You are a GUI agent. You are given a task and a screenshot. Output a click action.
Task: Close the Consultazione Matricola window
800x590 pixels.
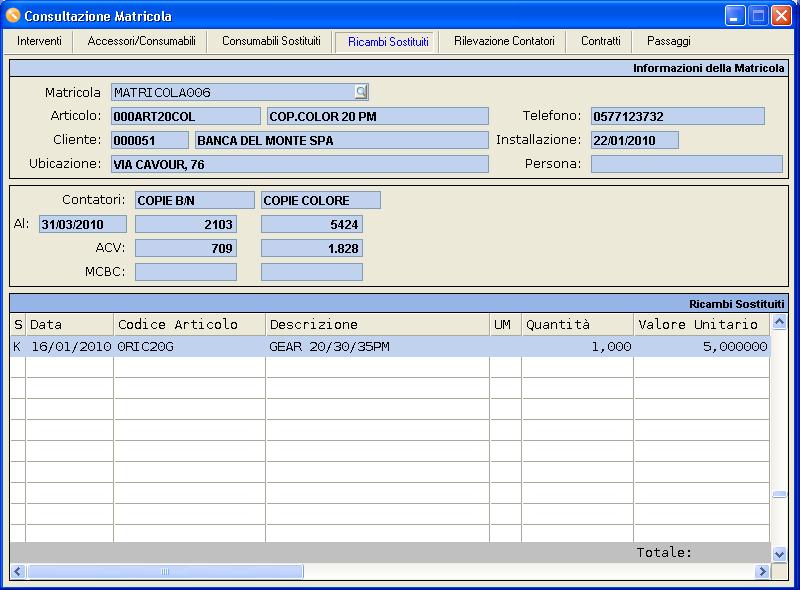pos(781,16)
